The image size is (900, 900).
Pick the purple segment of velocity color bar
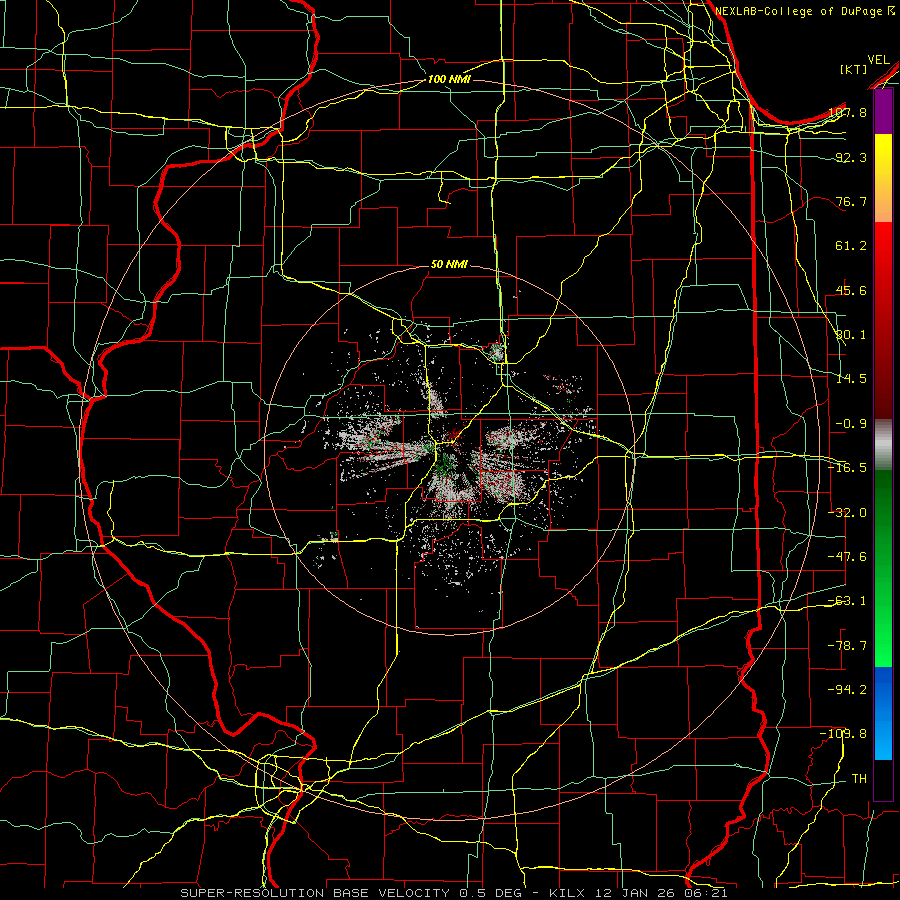(883, 112)
